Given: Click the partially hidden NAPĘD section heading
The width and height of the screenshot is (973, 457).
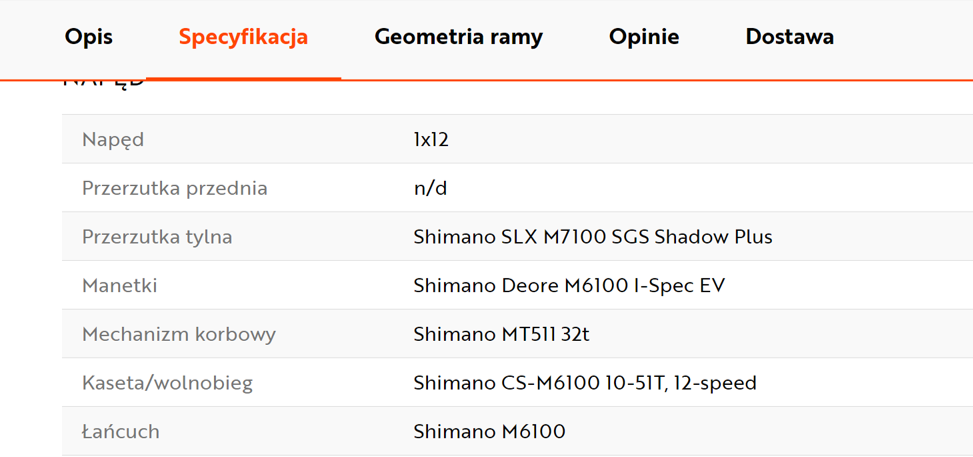Looking at the screenshot, I should pos(104,84).
